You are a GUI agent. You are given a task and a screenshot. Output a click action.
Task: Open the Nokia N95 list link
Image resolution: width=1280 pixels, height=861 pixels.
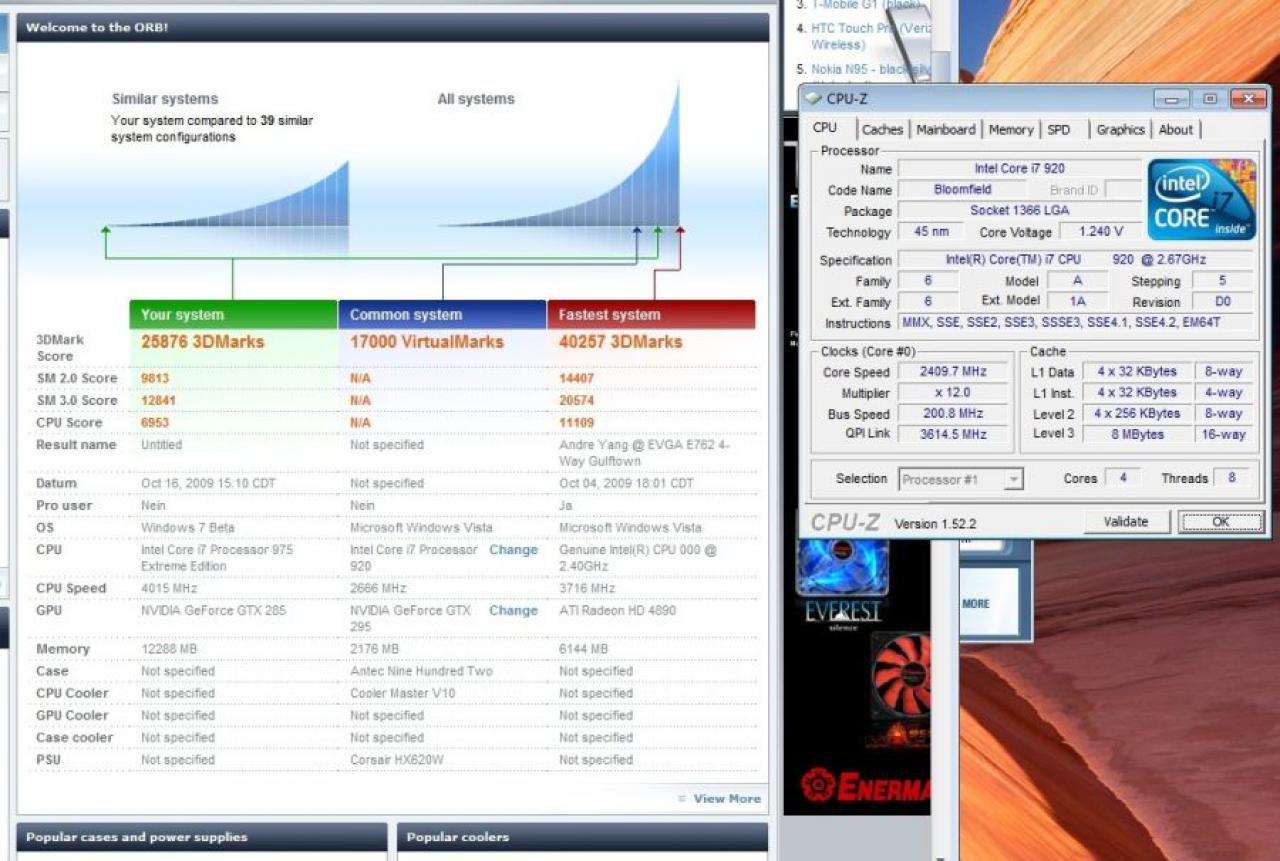[x=869, y=69]
